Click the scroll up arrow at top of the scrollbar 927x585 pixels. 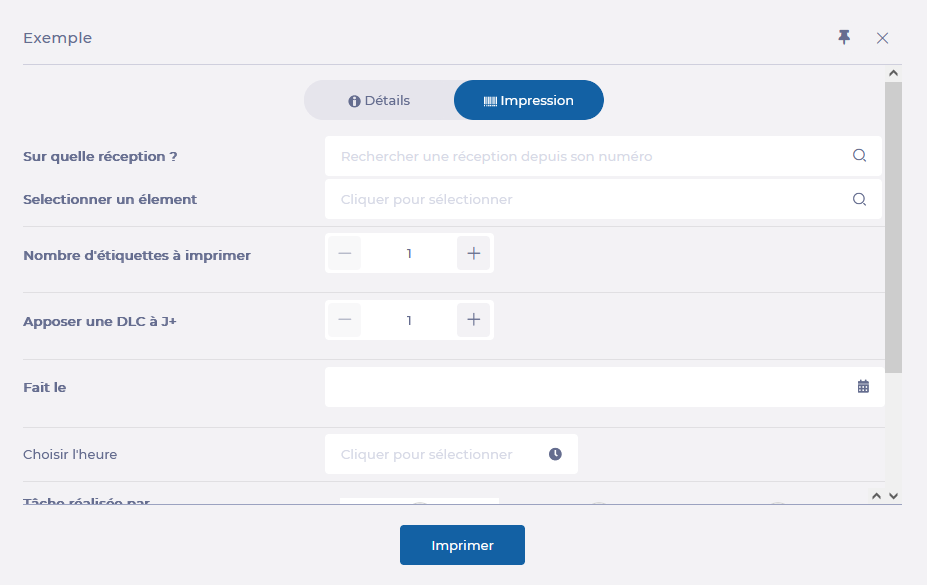(893, 73)
